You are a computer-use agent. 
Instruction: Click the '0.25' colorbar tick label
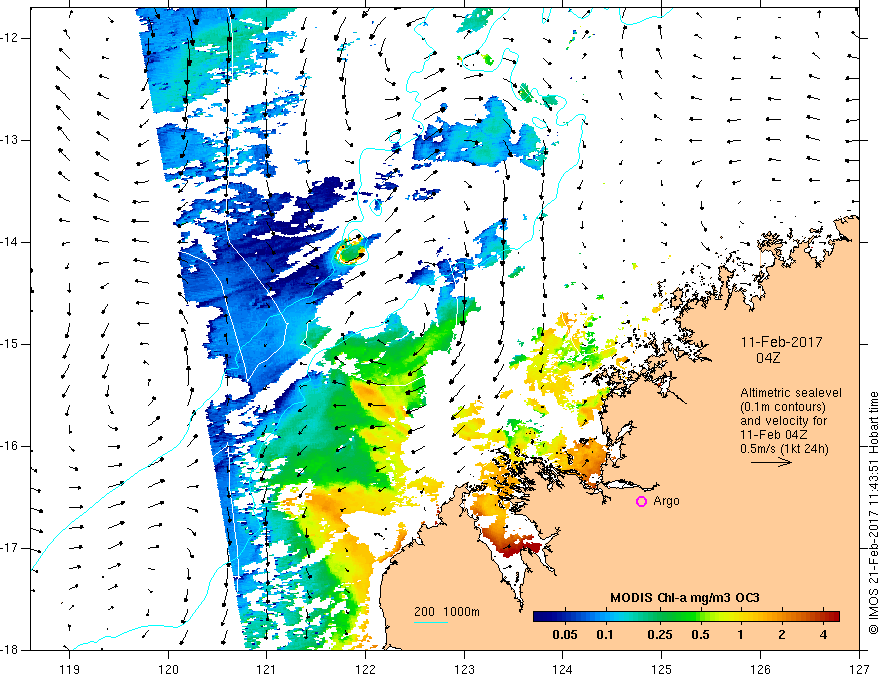pos(660,635)
